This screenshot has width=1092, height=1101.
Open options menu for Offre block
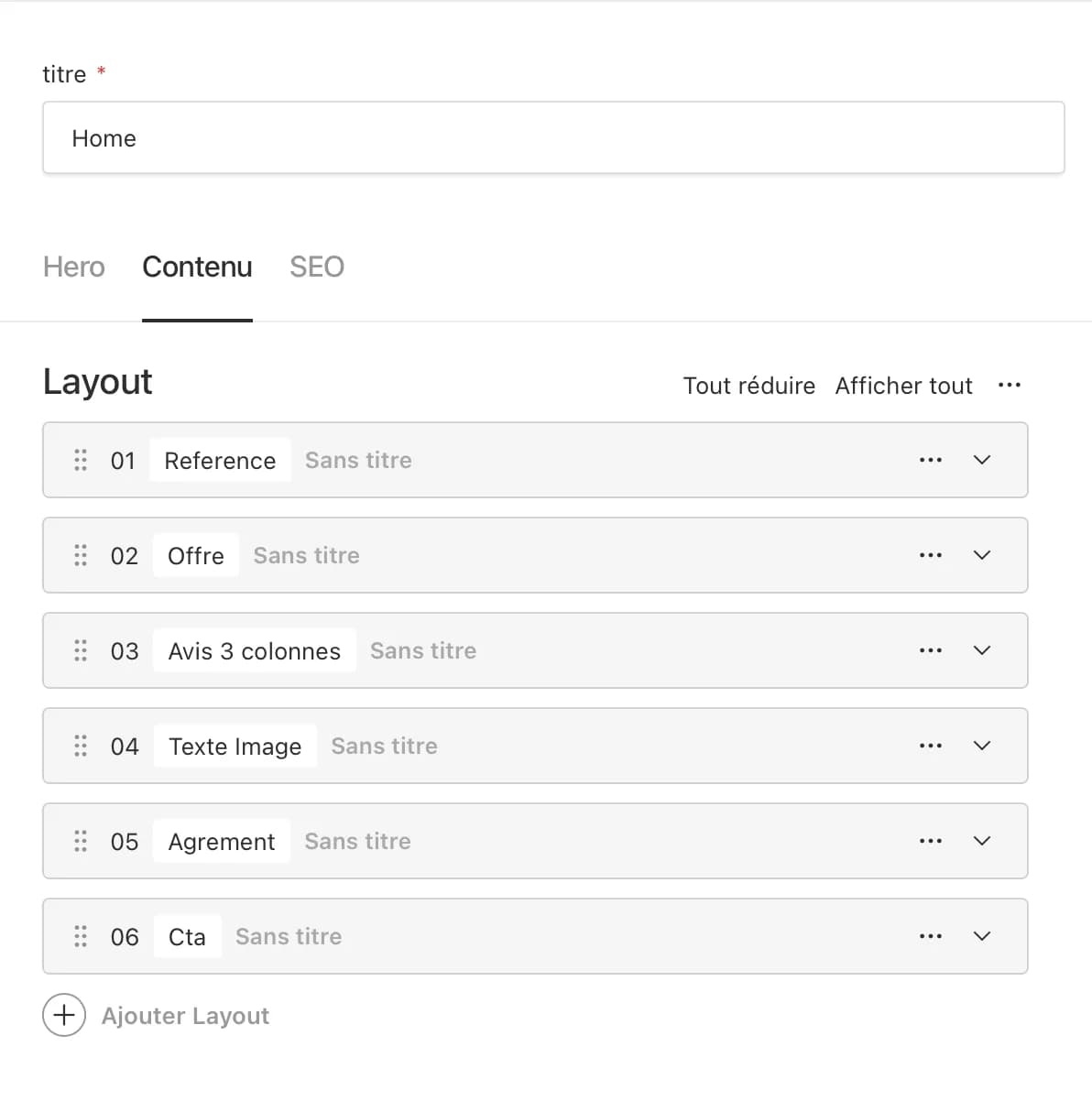pos(931,555)
